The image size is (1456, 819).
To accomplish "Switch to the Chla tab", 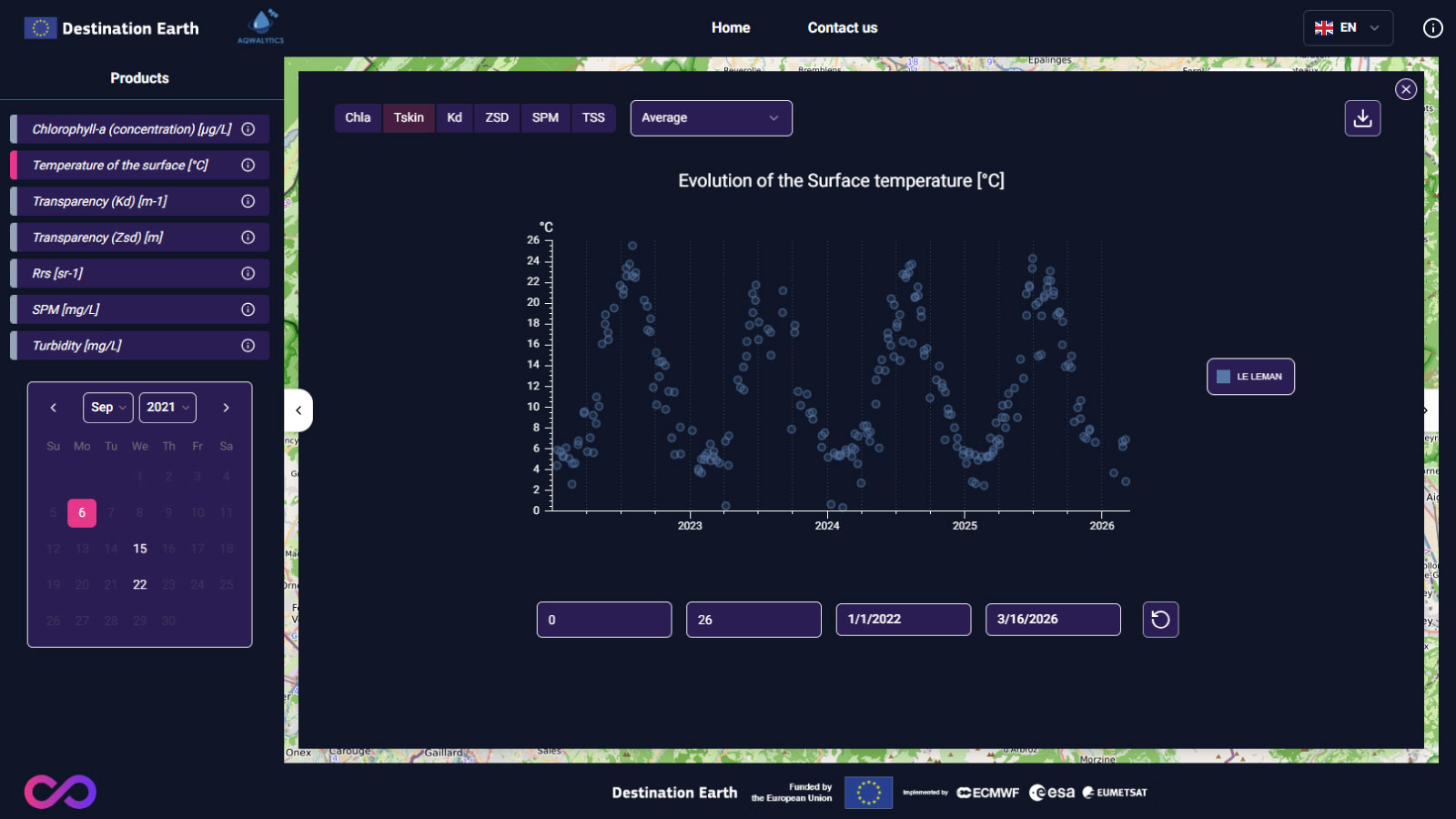I will [358, 117].
